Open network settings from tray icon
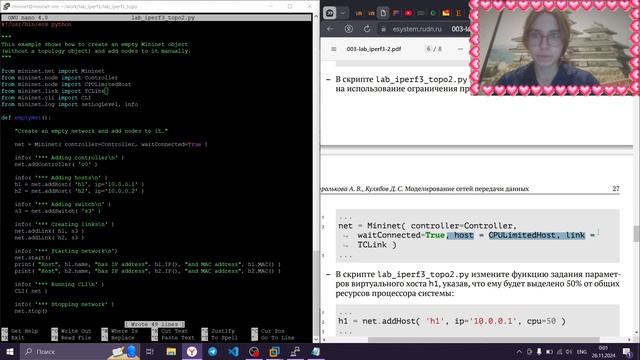Image resolution: width=640 pixels, height=360 pixels. pyautogui.click(x=559, y=352)
